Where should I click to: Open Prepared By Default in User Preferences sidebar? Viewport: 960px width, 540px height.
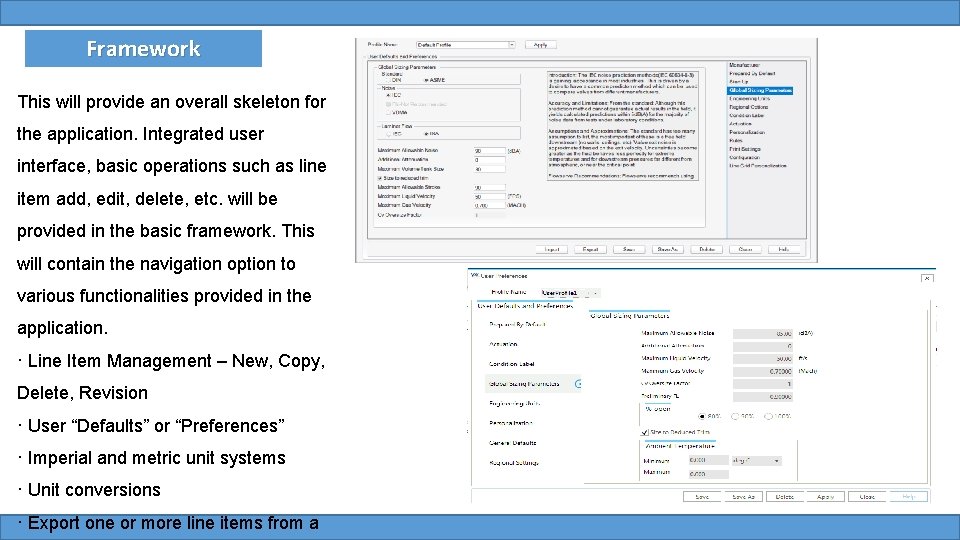point(517,324)
